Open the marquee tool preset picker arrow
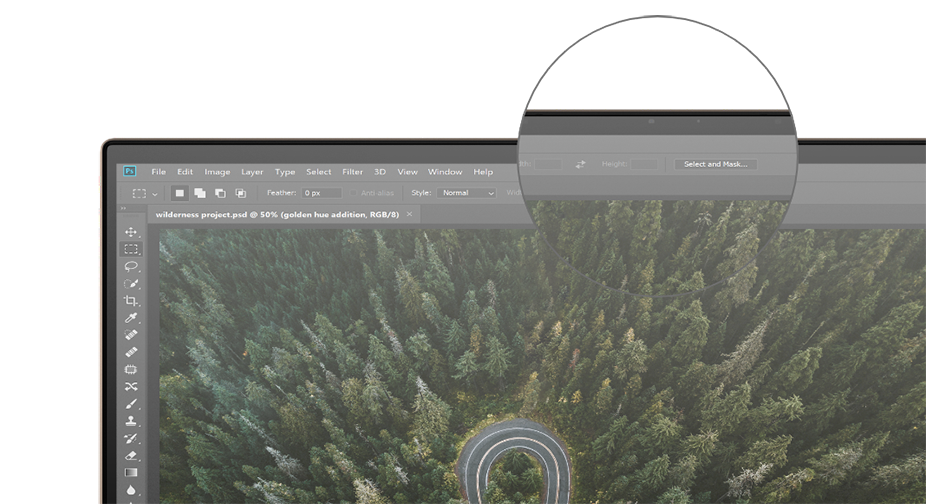This screenshot has width=926, height=504. point(155,193)
